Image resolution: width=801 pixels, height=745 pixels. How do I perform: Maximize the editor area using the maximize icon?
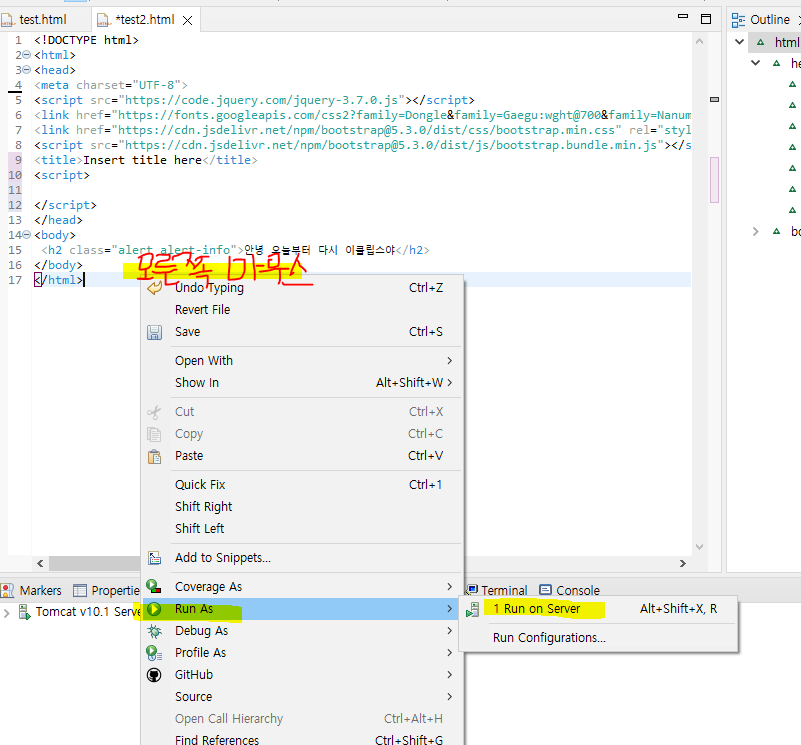pos(706,19)
